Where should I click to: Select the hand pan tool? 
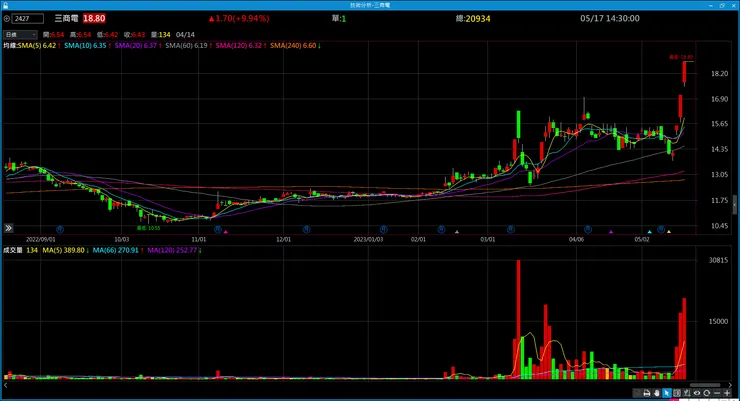pyautogui.click(x=656, y=393)
